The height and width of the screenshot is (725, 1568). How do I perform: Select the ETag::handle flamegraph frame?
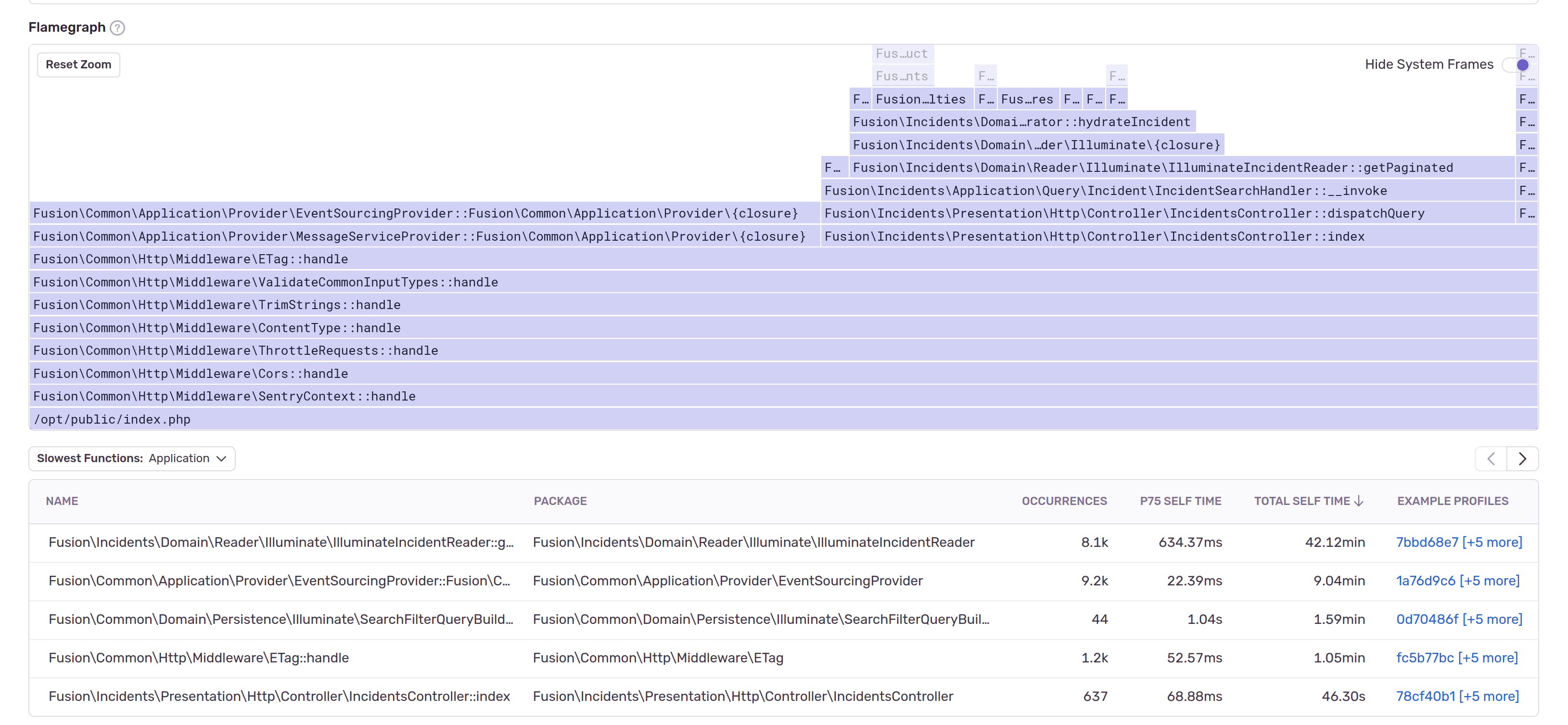tap(190, 259)
